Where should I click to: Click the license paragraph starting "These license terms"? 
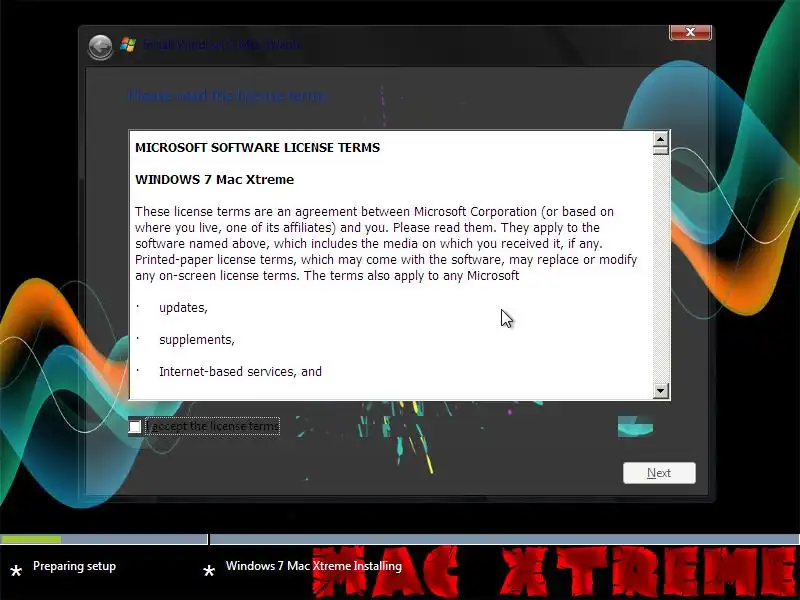coord(386,243)
